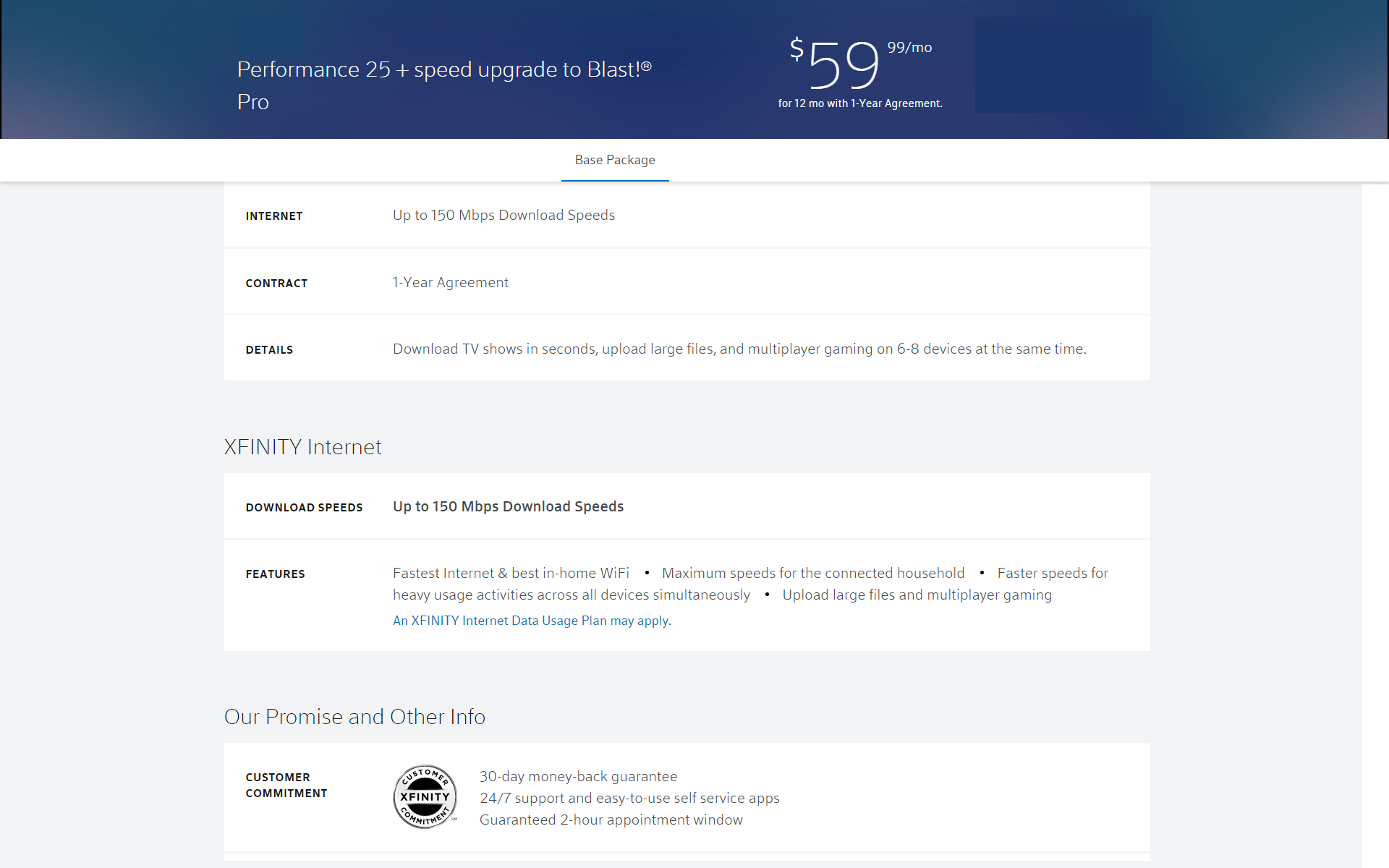This screenshot has height=868, width=1389.
Task: Click the DOWNLOAD SPEEDS row label
Action: [x=304, y=508]
